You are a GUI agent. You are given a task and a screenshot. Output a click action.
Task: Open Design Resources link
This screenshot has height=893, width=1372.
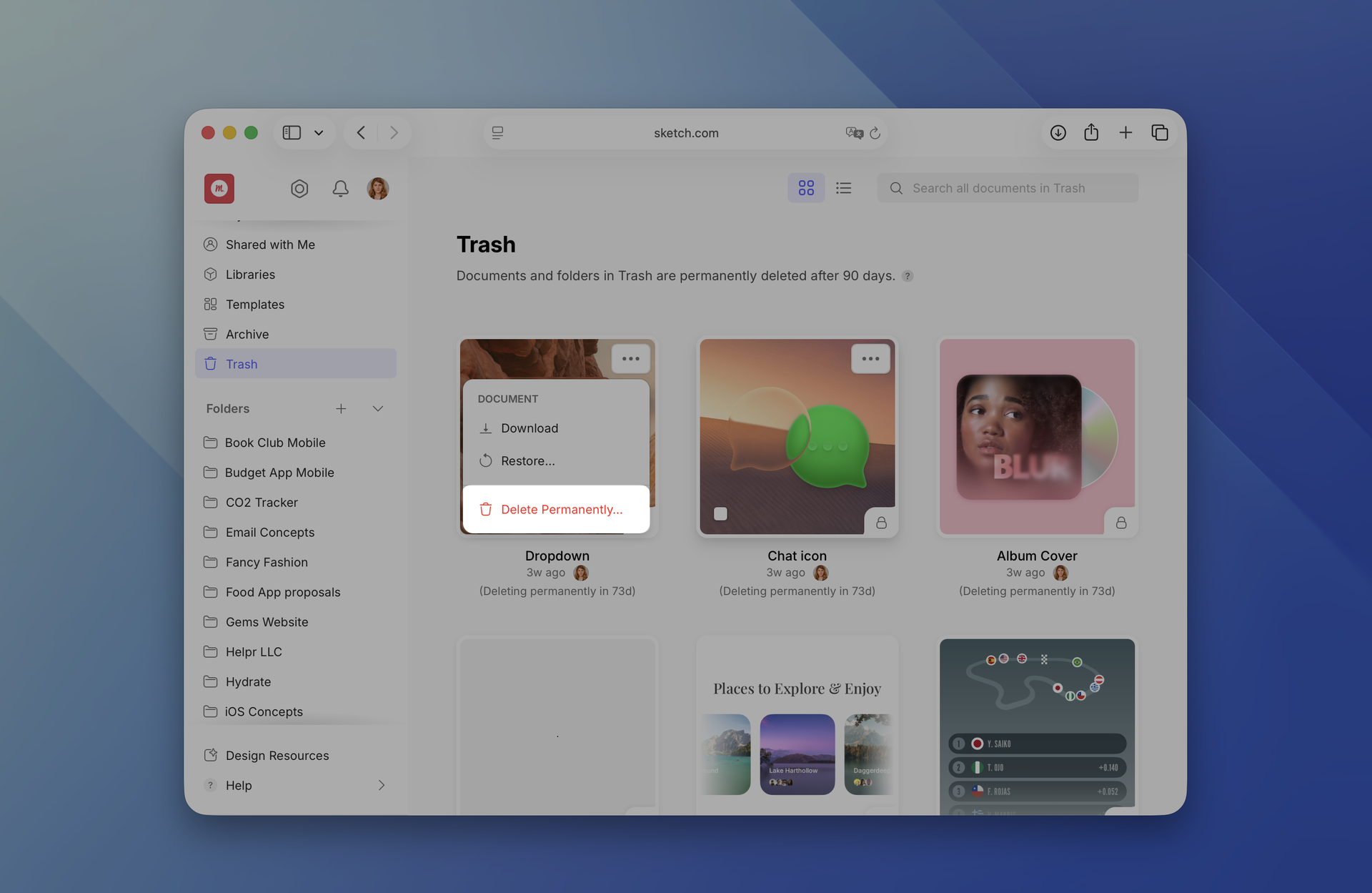(296, 756)
